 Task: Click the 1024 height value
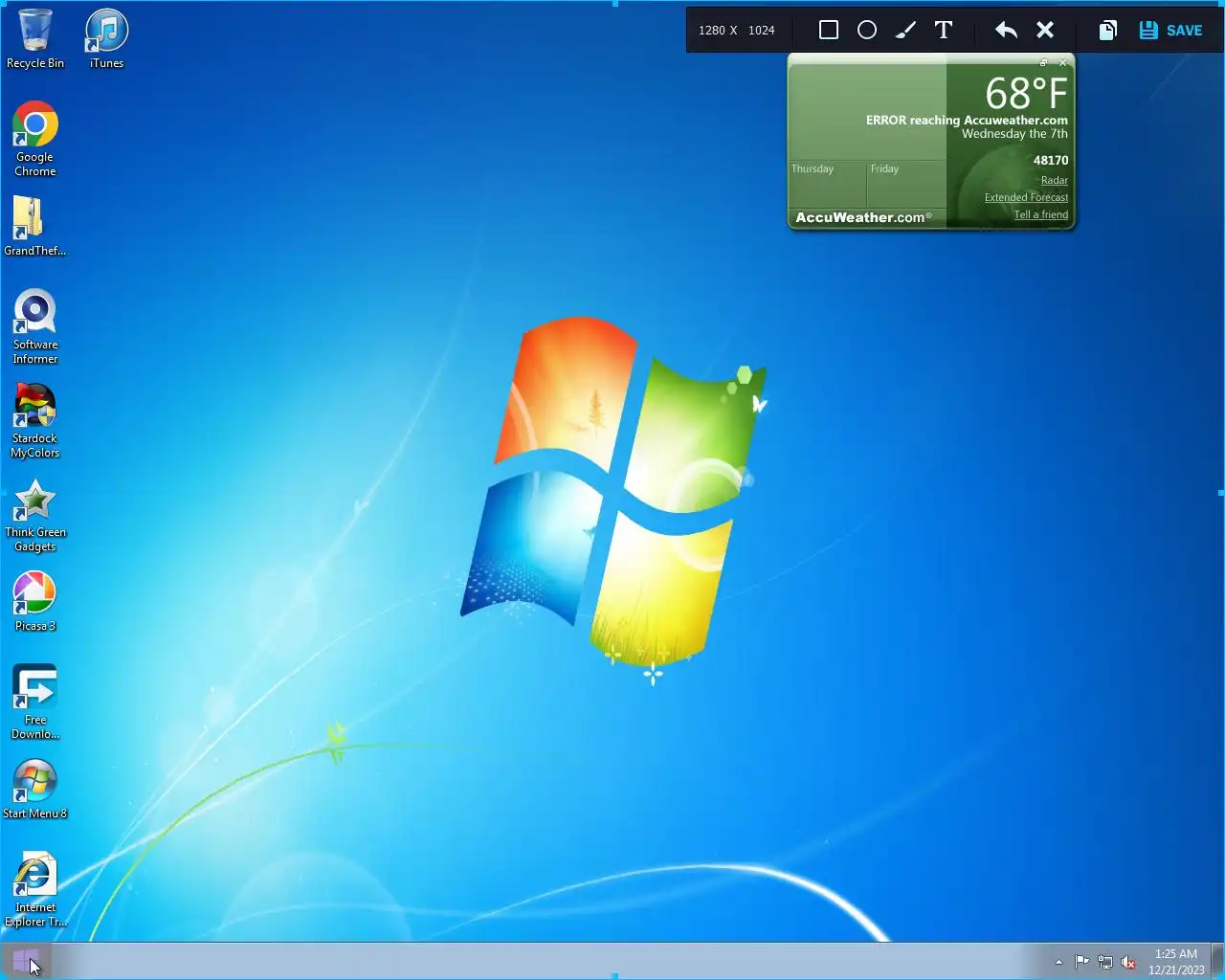click(x=762, y=31)
